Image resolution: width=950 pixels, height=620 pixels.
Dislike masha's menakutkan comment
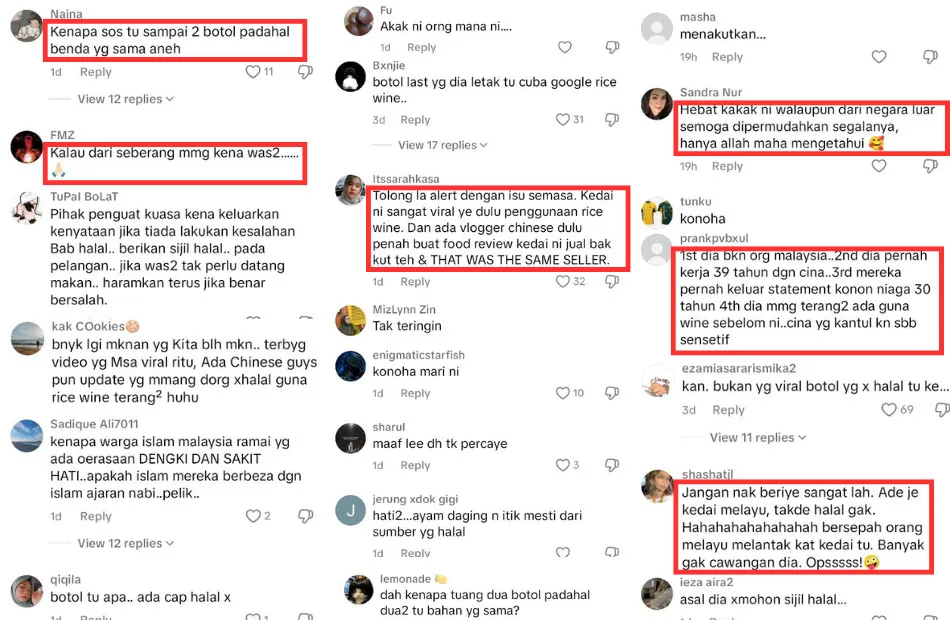click(931, 57)
